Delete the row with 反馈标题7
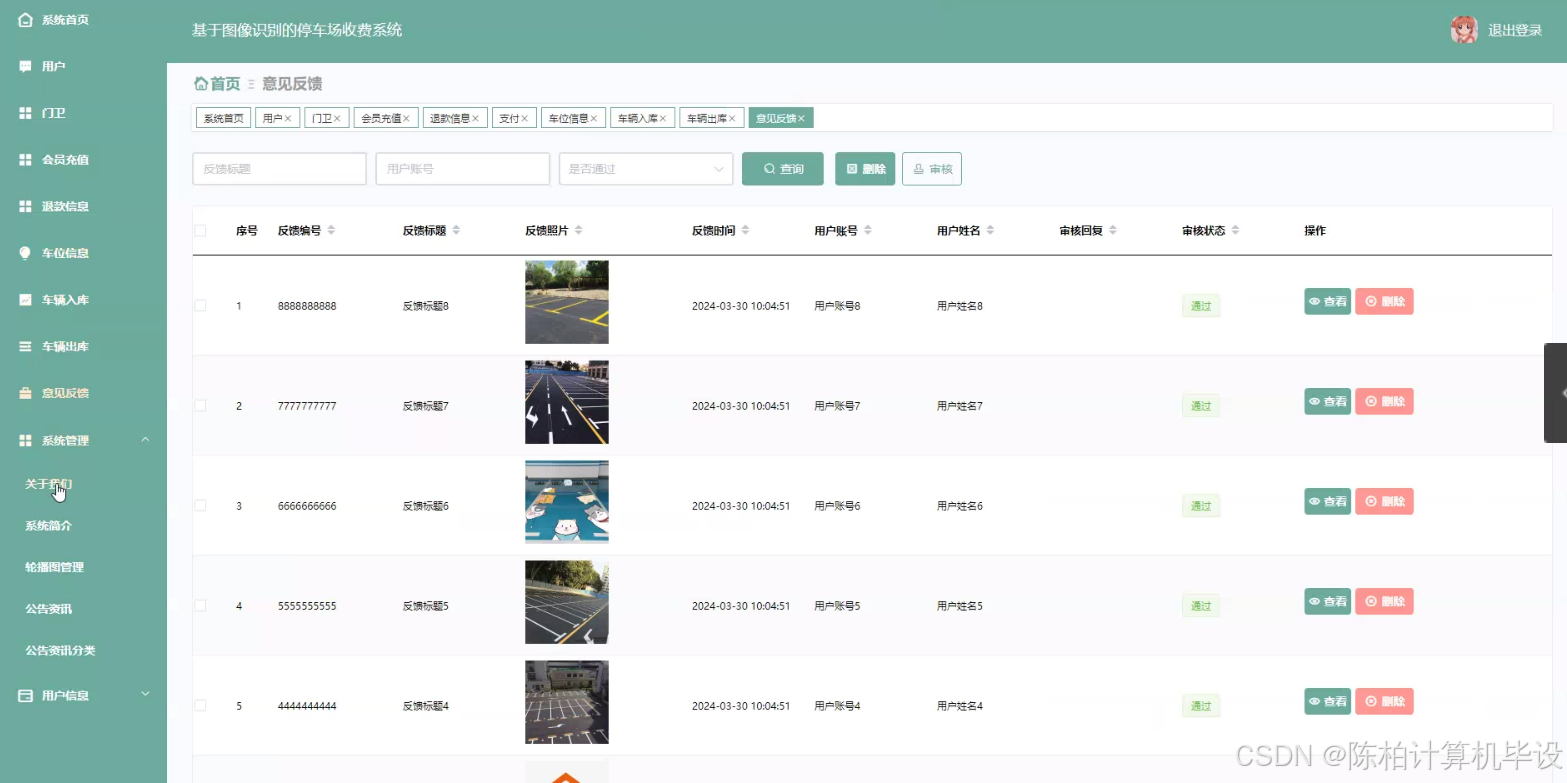 [1384, 401]
